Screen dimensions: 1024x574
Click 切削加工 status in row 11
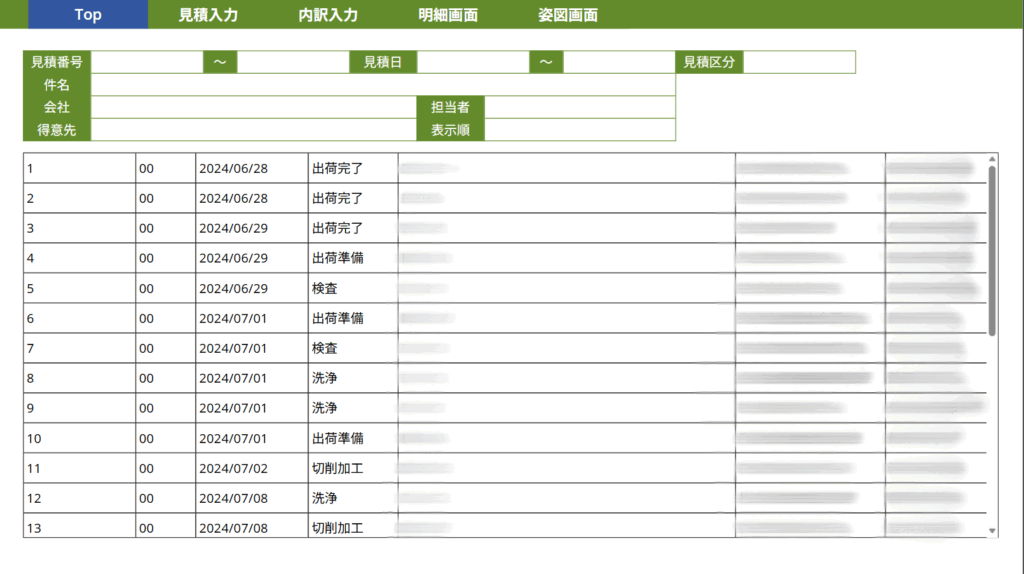click(x=337, y=468)
